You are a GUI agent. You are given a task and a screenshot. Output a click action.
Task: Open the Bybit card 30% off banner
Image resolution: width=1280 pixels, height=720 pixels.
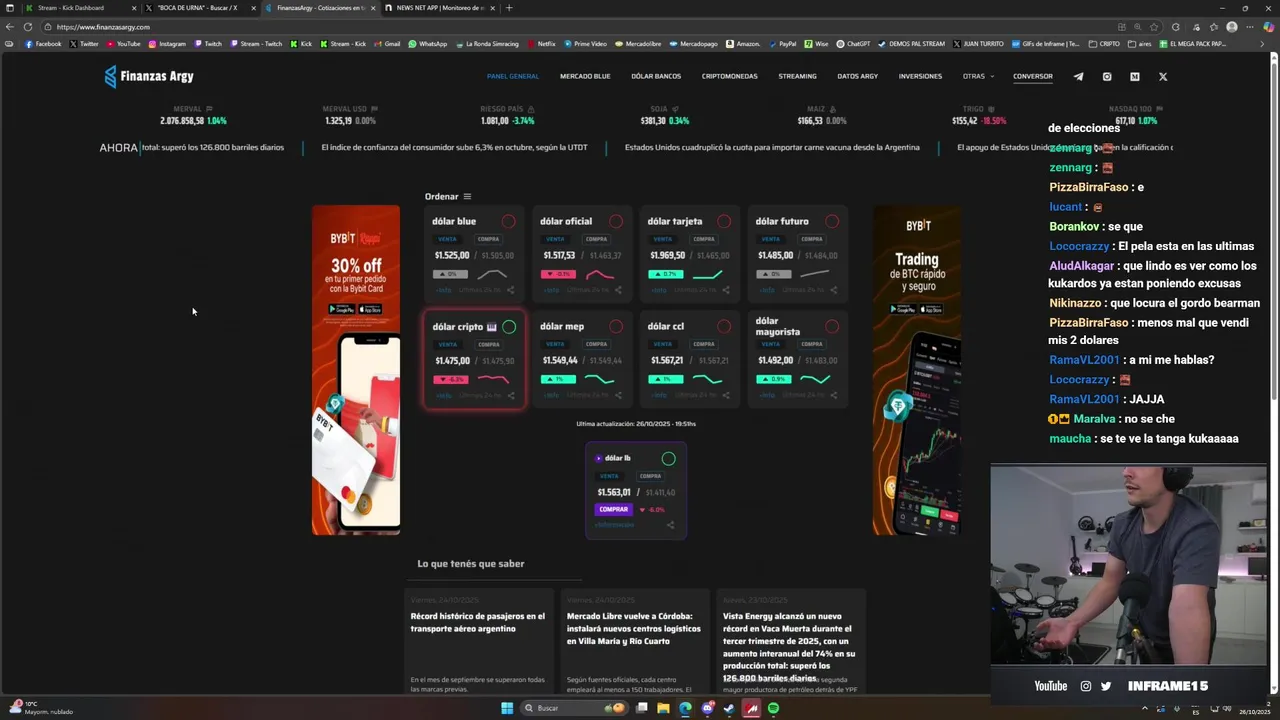pyautogui.click(x=356, y=370)
